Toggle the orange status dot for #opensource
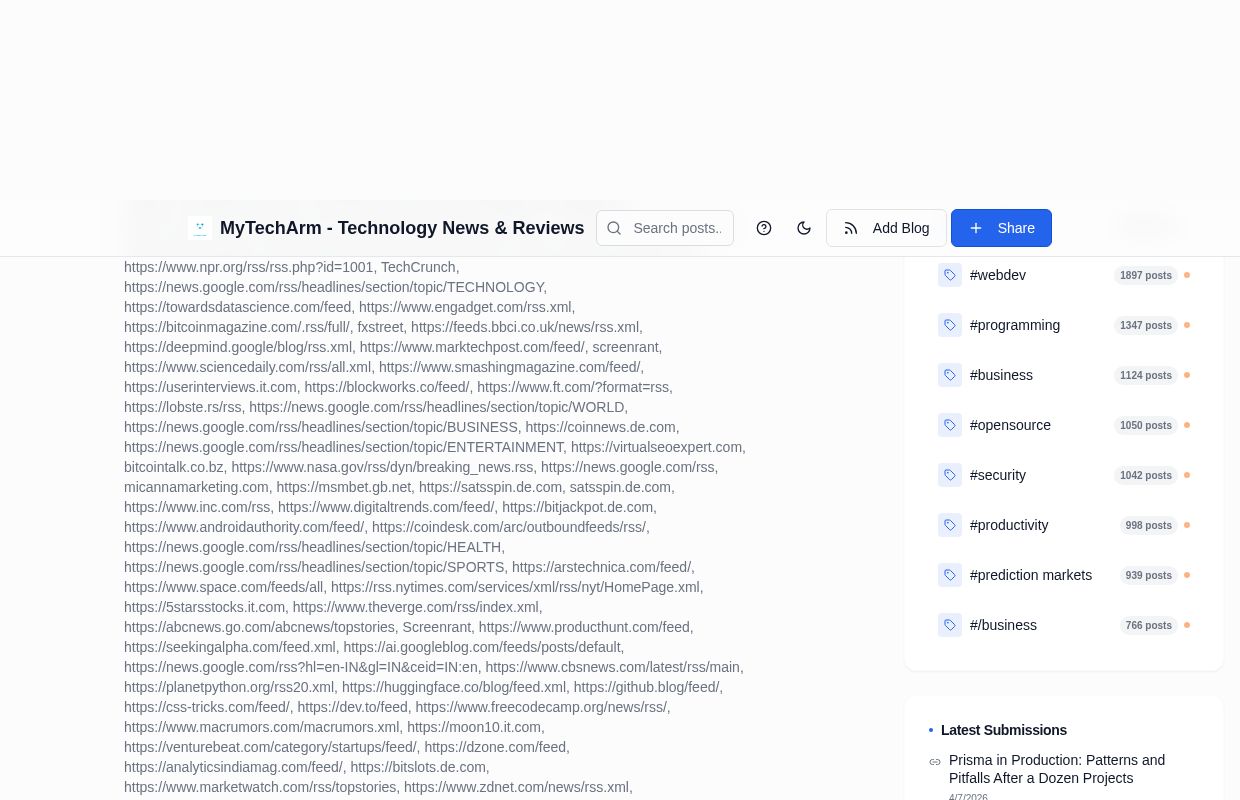 pos(1187,425)
